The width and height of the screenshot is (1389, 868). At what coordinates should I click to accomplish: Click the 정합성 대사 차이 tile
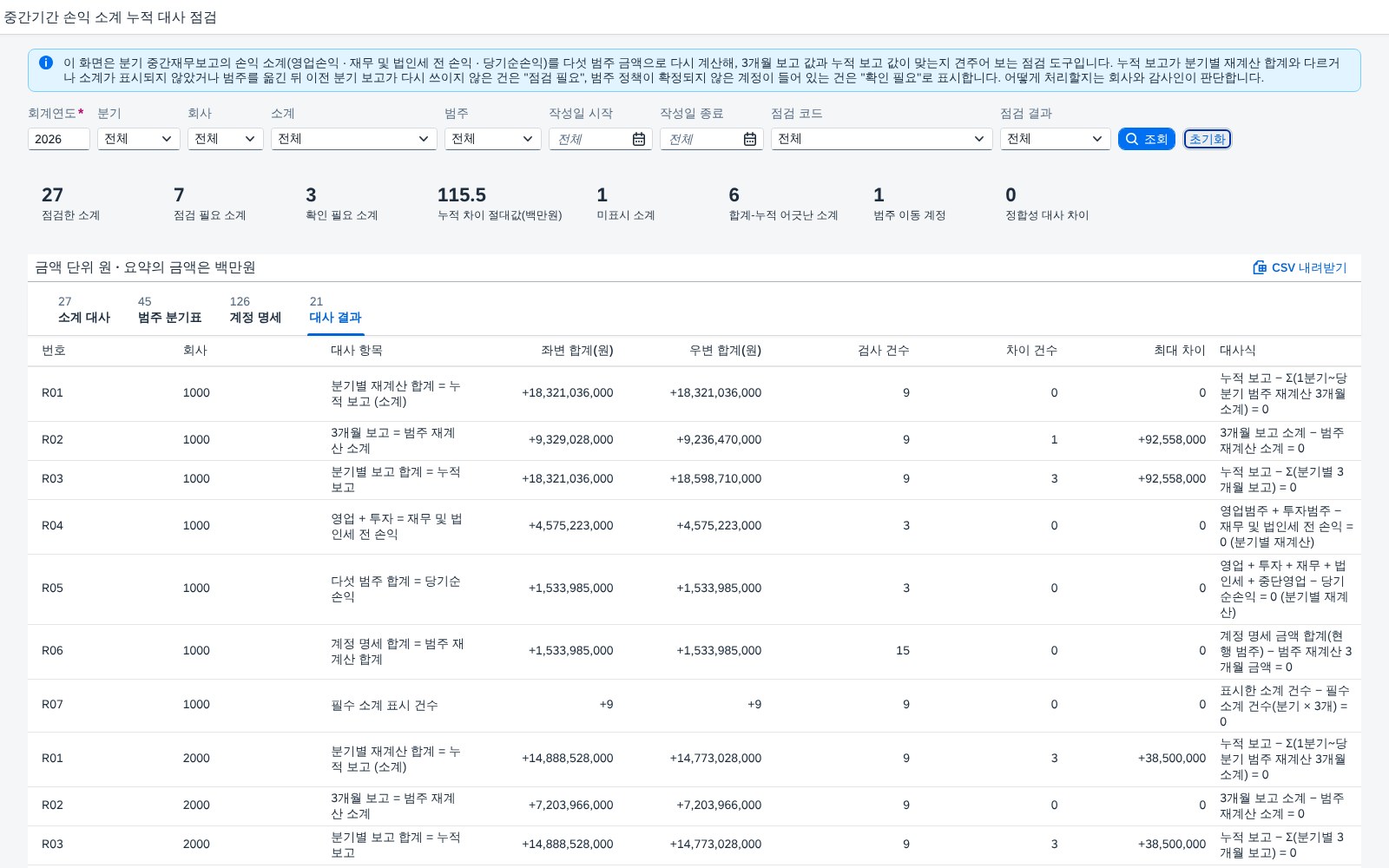(x=1047, y=204)
